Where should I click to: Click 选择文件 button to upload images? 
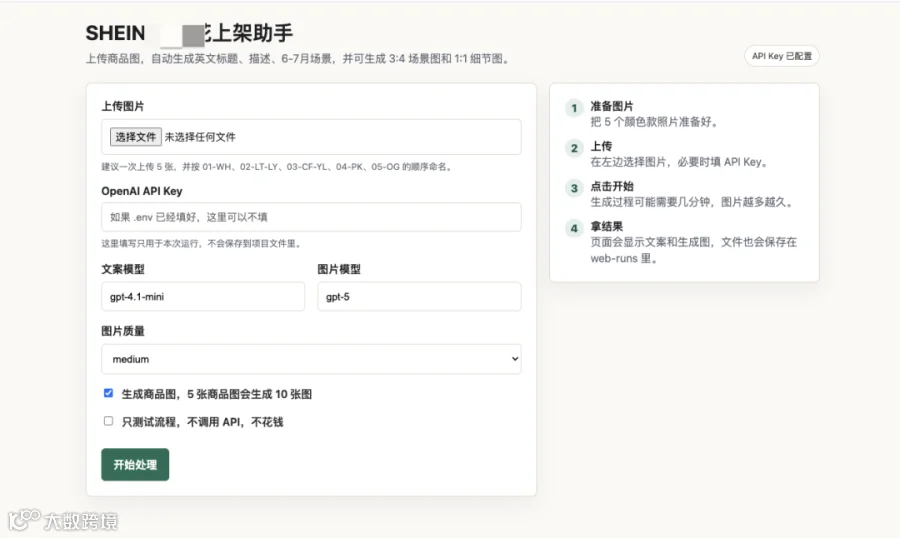(x=135, y=137)
